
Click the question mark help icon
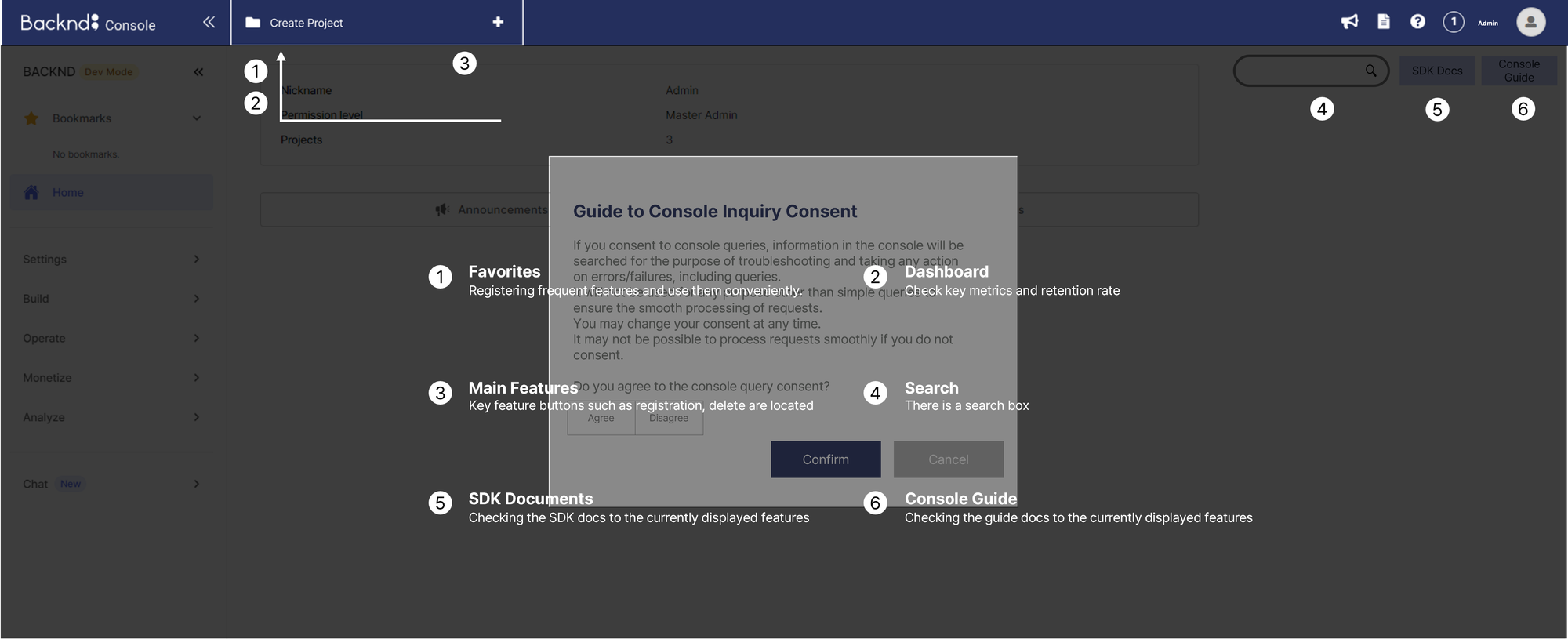click(x=1417, y=22)
